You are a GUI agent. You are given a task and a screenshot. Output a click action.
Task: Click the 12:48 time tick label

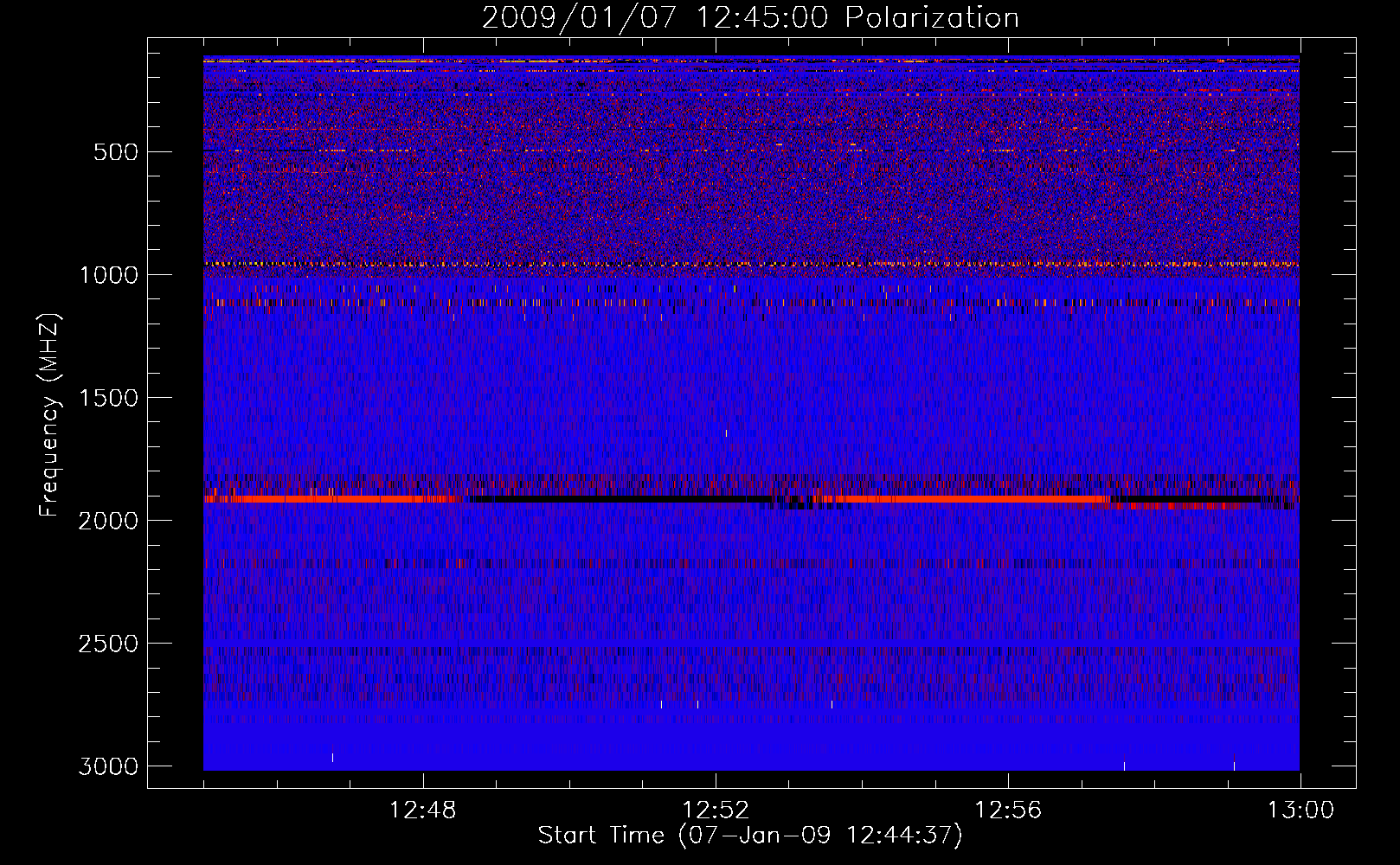pos(423,811)
